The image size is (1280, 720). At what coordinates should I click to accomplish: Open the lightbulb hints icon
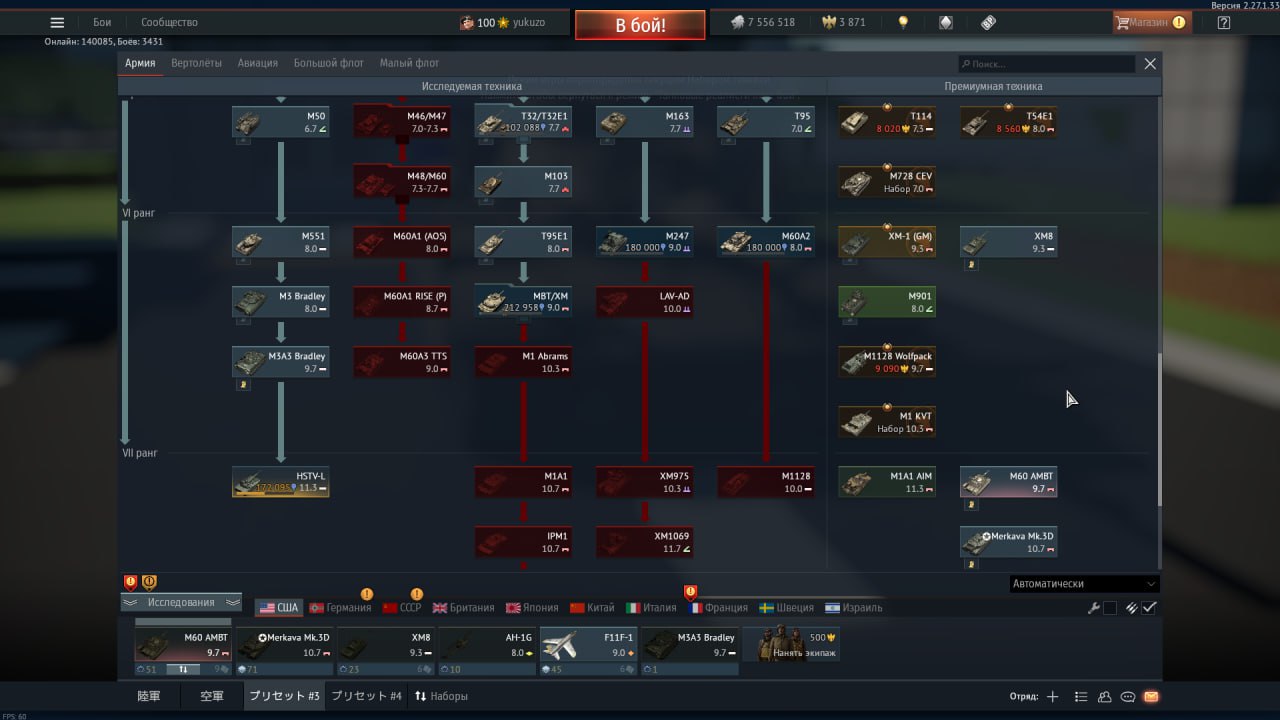pyautogui.click(x=903, y=22)
